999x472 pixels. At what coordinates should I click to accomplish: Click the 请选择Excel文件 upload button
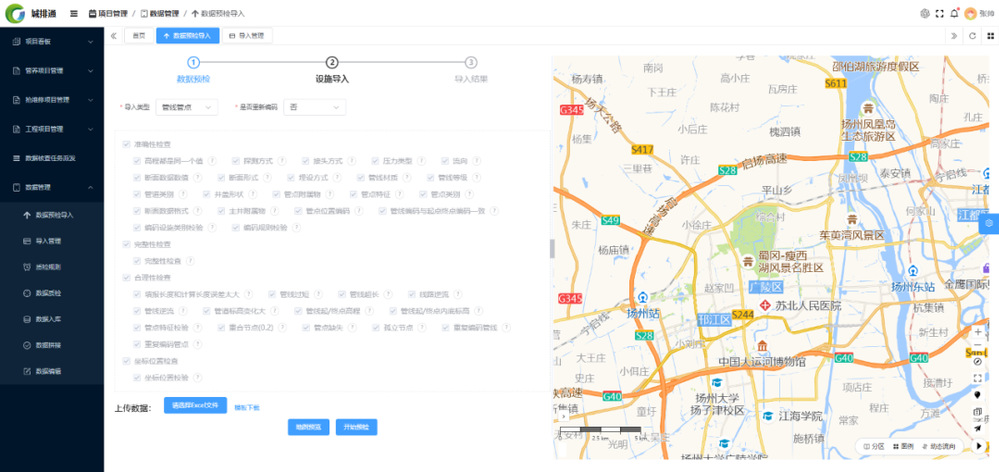194,406
